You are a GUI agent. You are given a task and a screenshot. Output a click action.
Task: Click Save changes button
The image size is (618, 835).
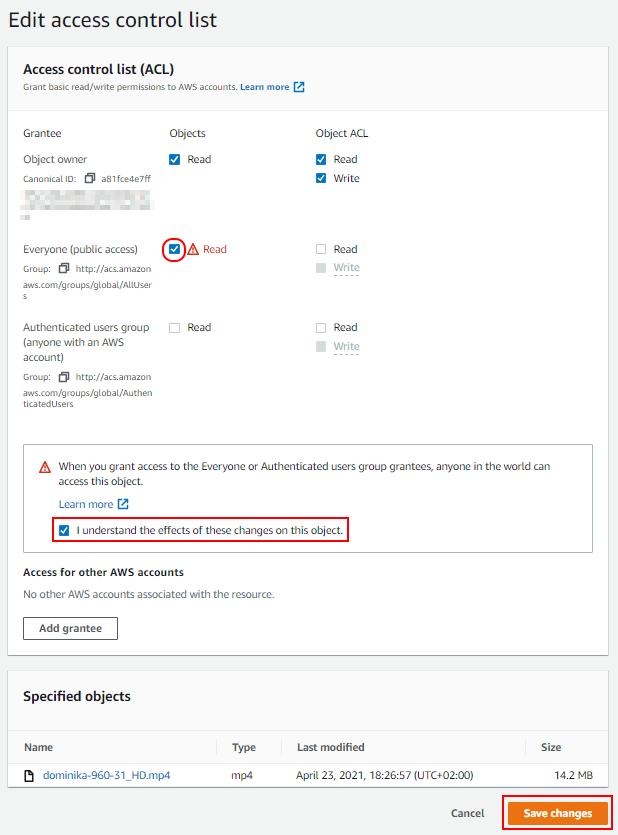click(x=557, y=813)
